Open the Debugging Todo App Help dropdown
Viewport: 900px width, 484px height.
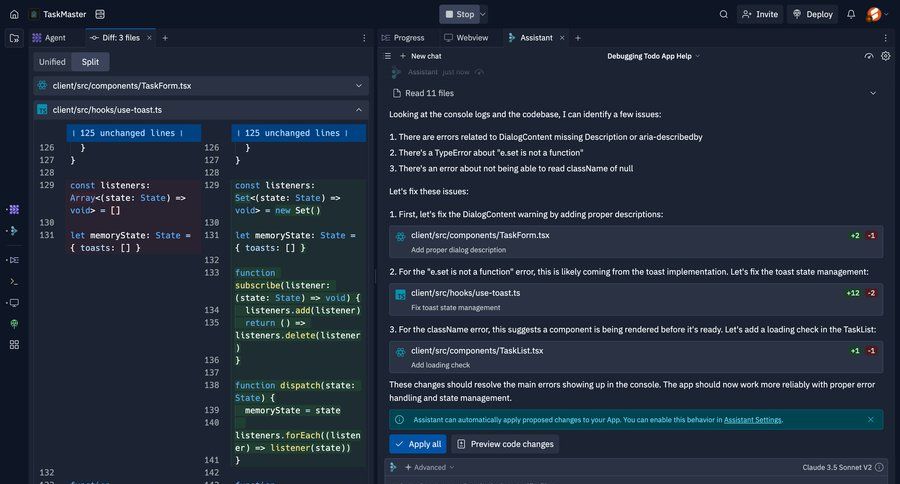[654, 56]
